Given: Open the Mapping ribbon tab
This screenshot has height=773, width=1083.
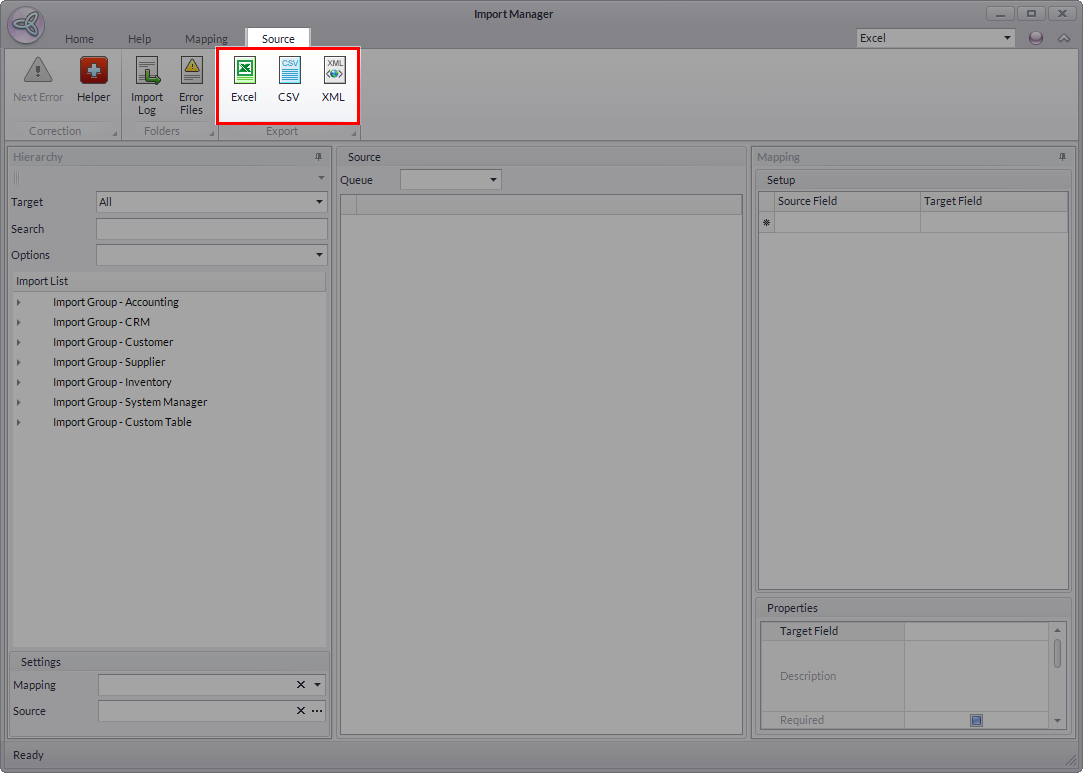Looking at the screenshot, I should pyautogui.click(x=206, y=39).
